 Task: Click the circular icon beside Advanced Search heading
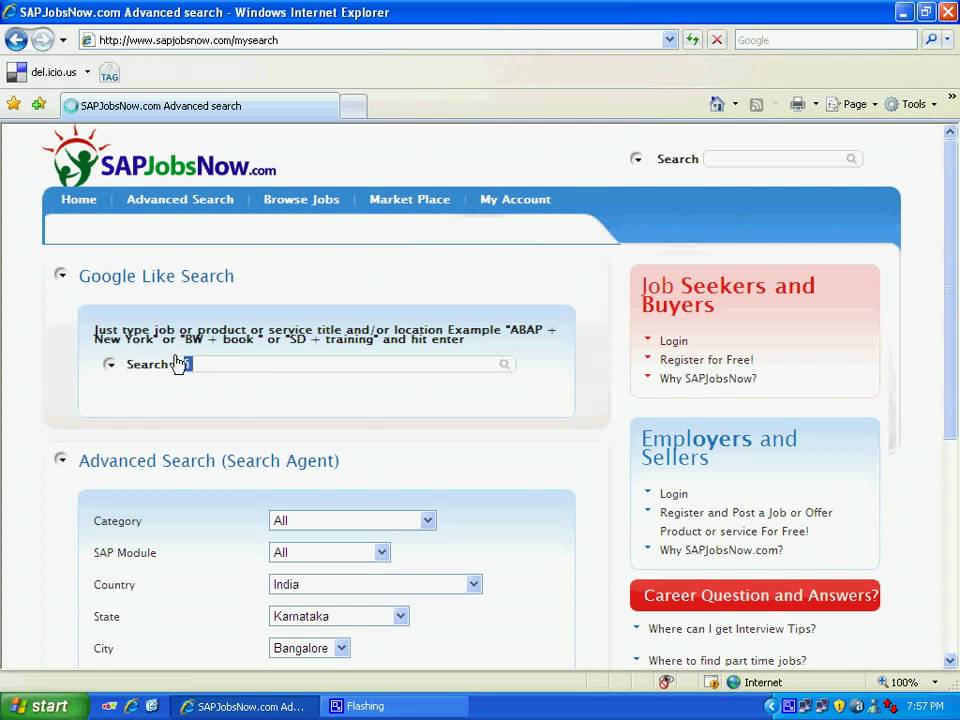[x=61, y=459]
